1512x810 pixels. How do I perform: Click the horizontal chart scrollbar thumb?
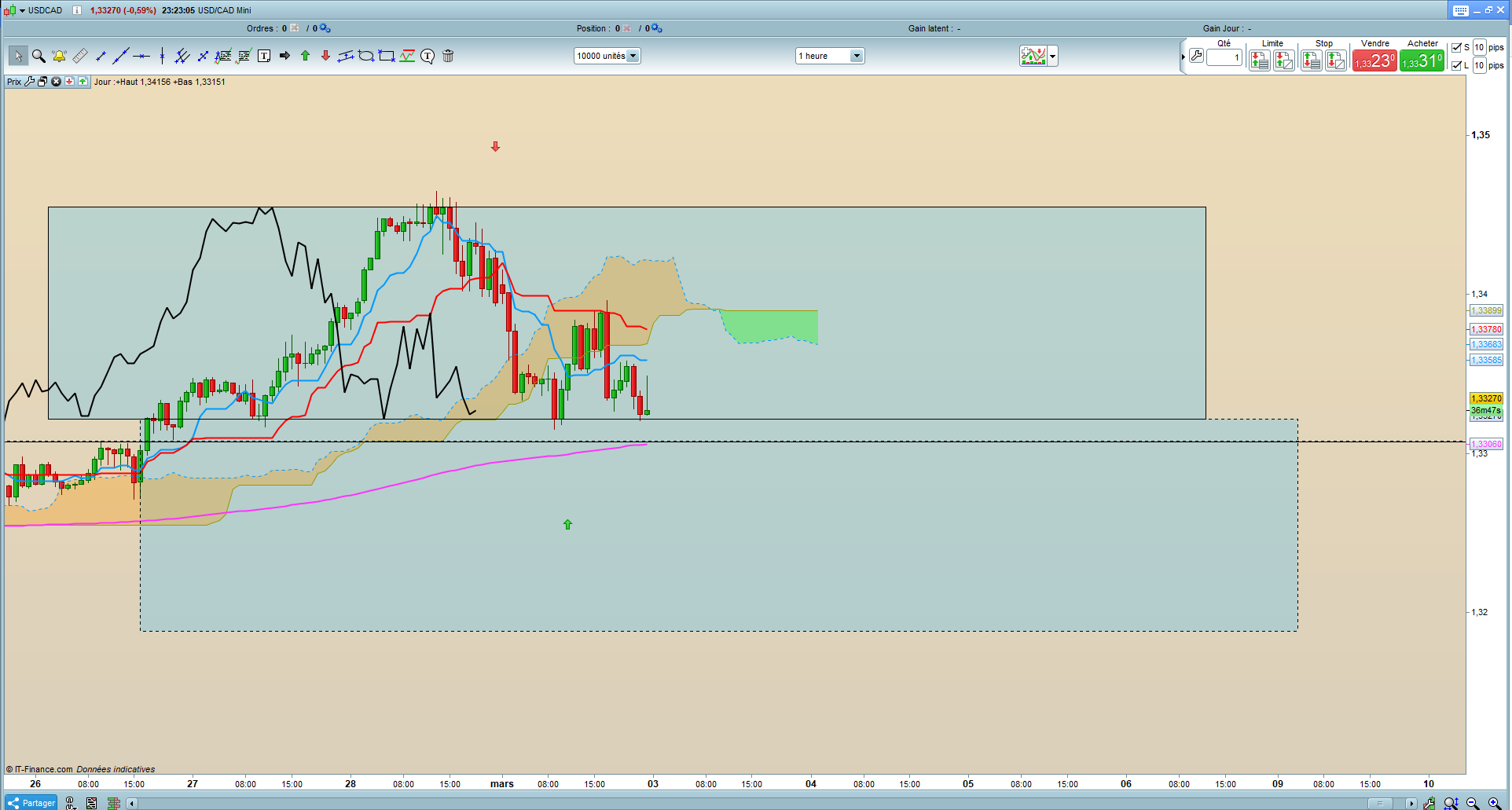point(1380,803)
